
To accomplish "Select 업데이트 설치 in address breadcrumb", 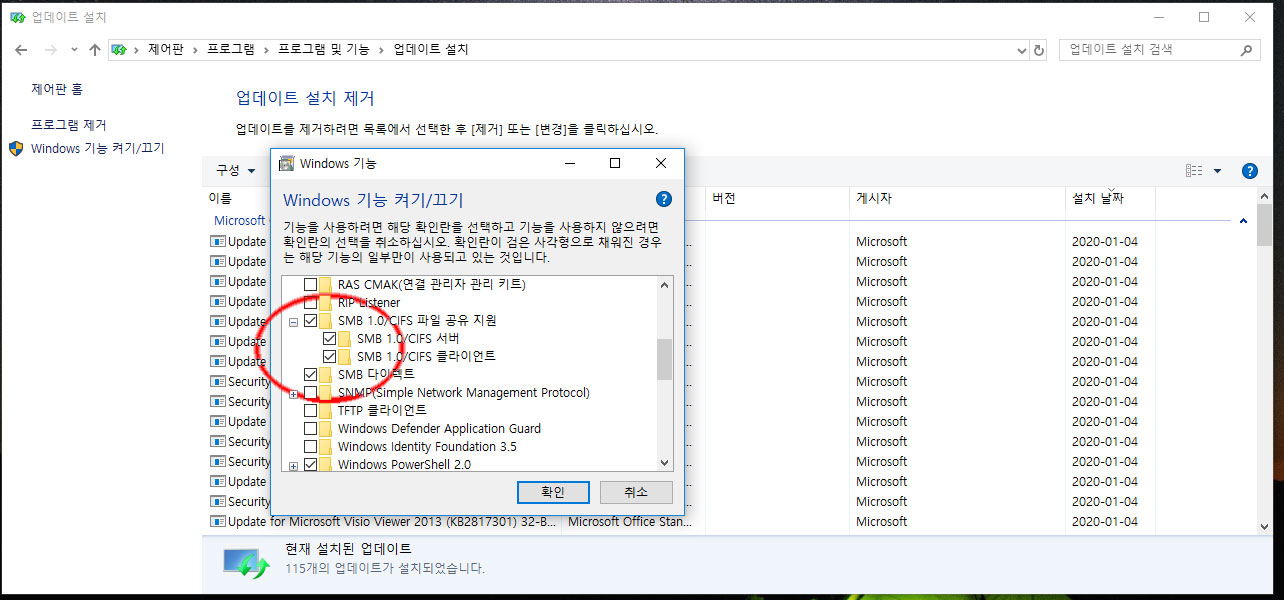I will [x=431, y=50].
